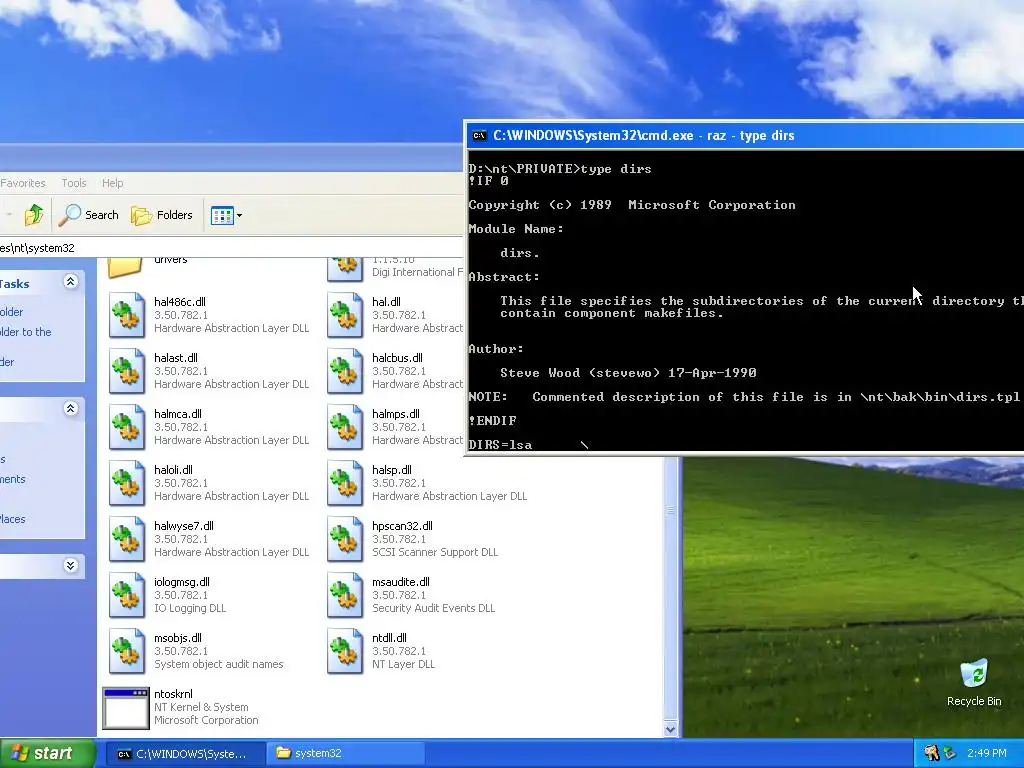Click the Up folder toolbar icon

coord(34,215)
